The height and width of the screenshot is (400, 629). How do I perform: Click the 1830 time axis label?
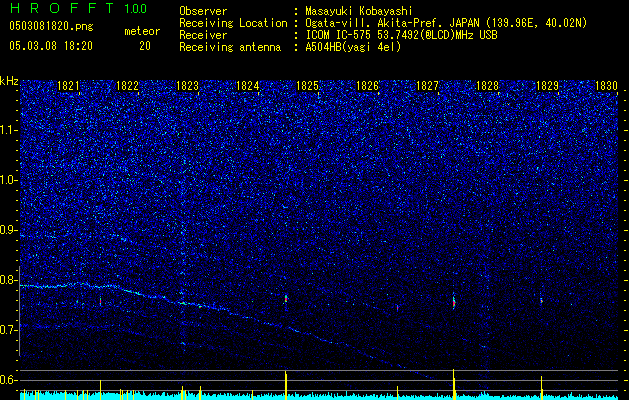click(606, 86)
